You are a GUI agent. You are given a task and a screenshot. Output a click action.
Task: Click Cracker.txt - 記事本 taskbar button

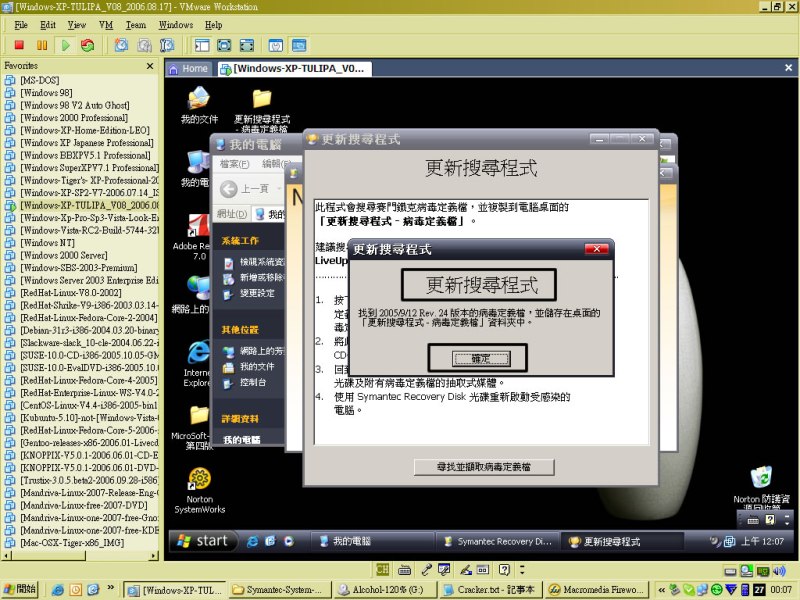tap(489, 589)
